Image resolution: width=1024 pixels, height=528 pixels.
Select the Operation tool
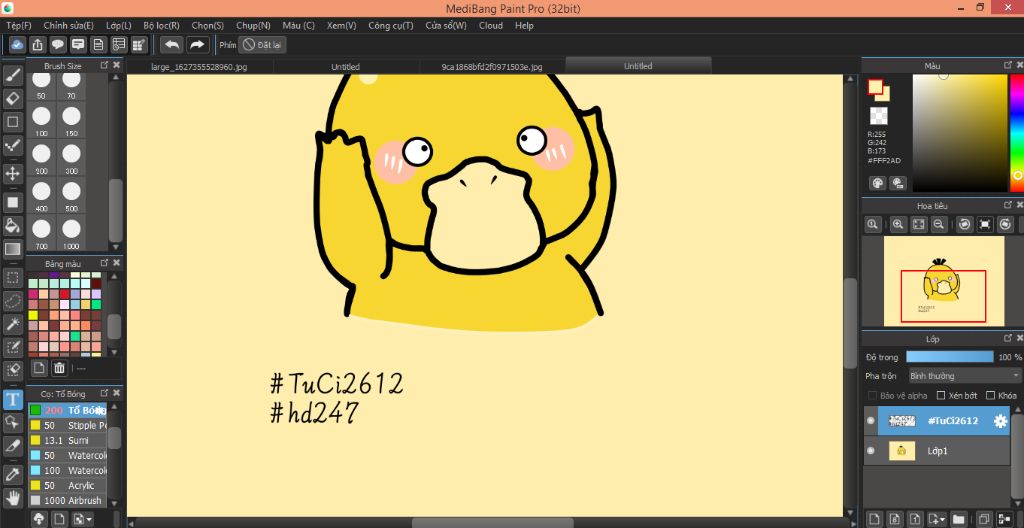(x=12, y=422)
